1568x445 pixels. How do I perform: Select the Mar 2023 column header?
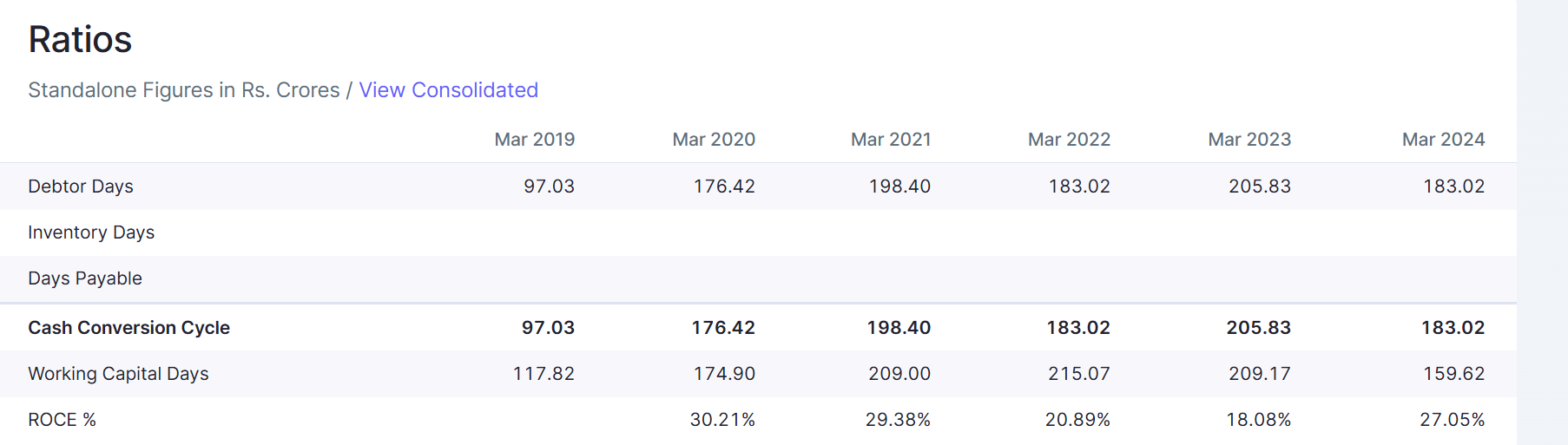(x=1249, y=140)
